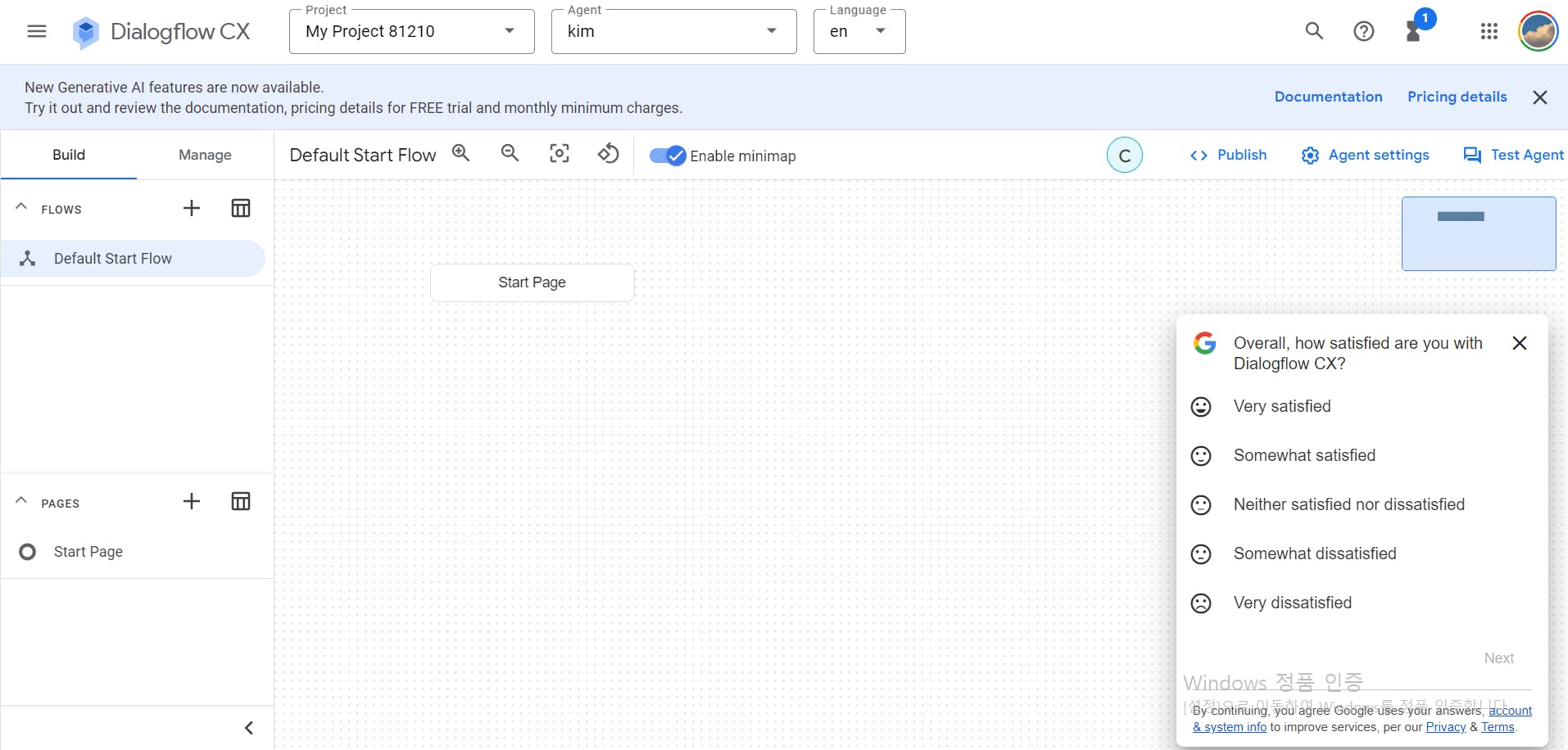Open the Pricing details link
Image resolution: width=1568 pixels, height=750 pixels.
point(1457,97)
